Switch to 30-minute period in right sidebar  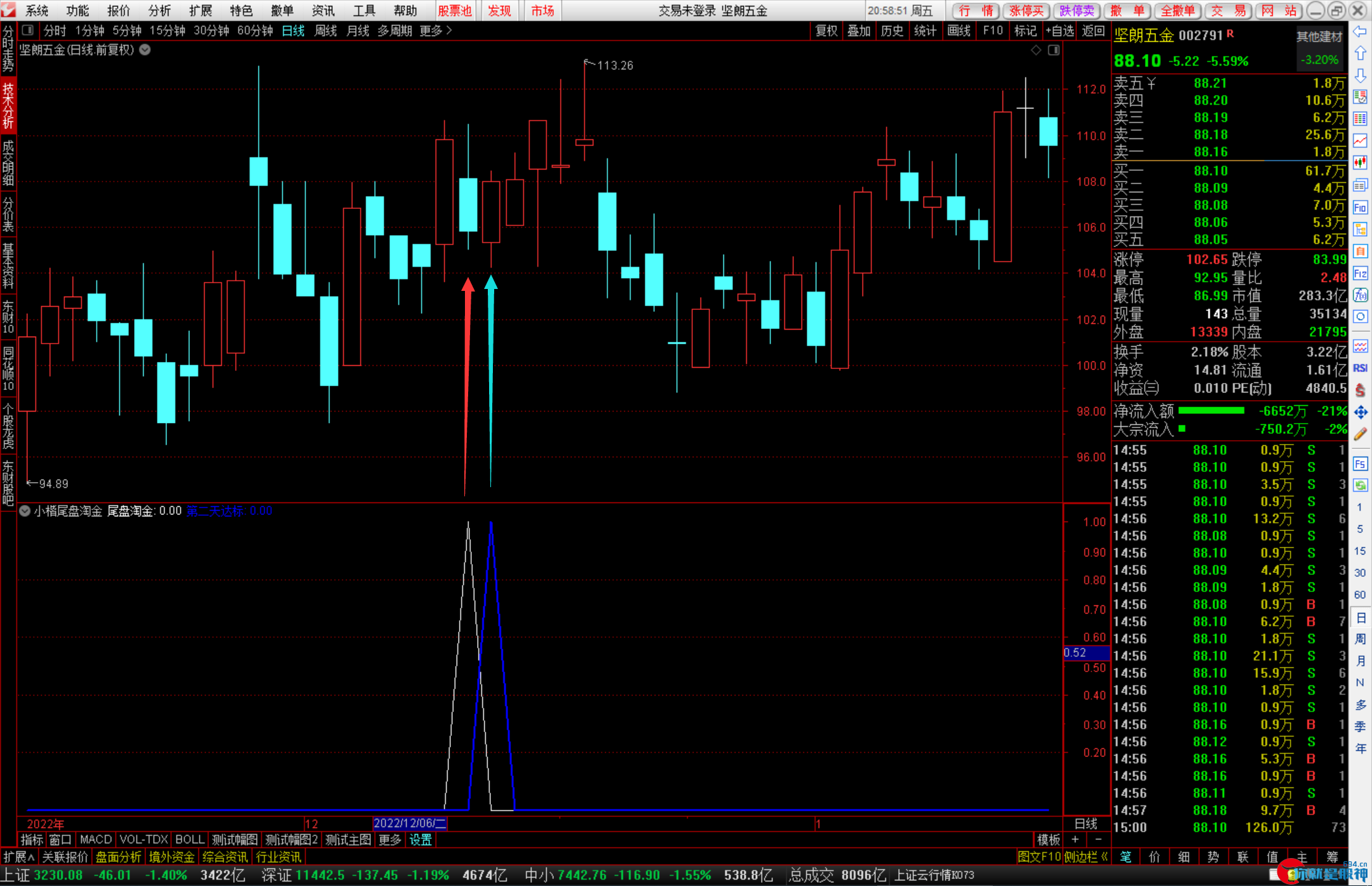tap(1359, 573)
